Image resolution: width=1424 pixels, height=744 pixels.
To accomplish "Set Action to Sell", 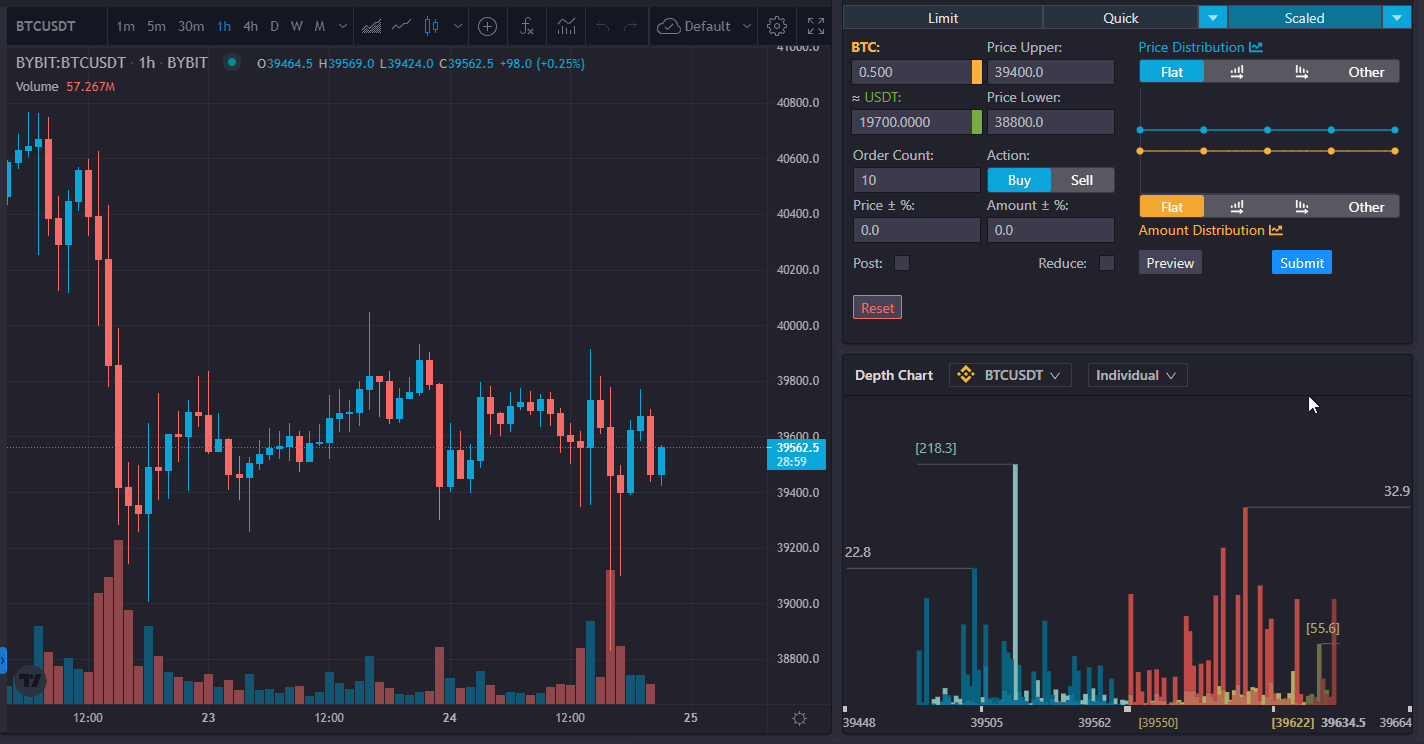I will pyautogui.click(x=1082, y=180).
